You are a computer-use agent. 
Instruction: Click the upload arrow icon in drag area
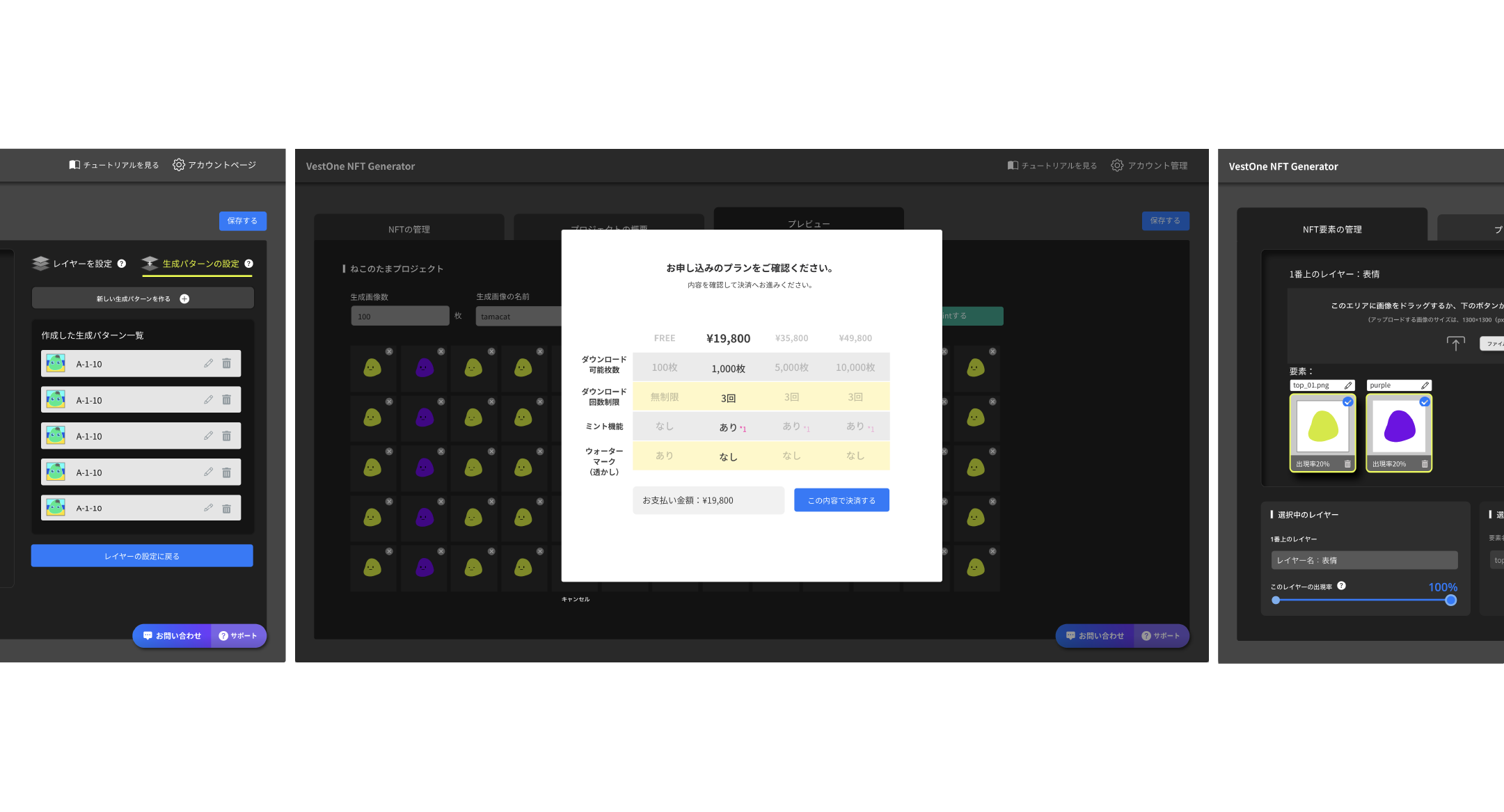(x=1455, y=343)
